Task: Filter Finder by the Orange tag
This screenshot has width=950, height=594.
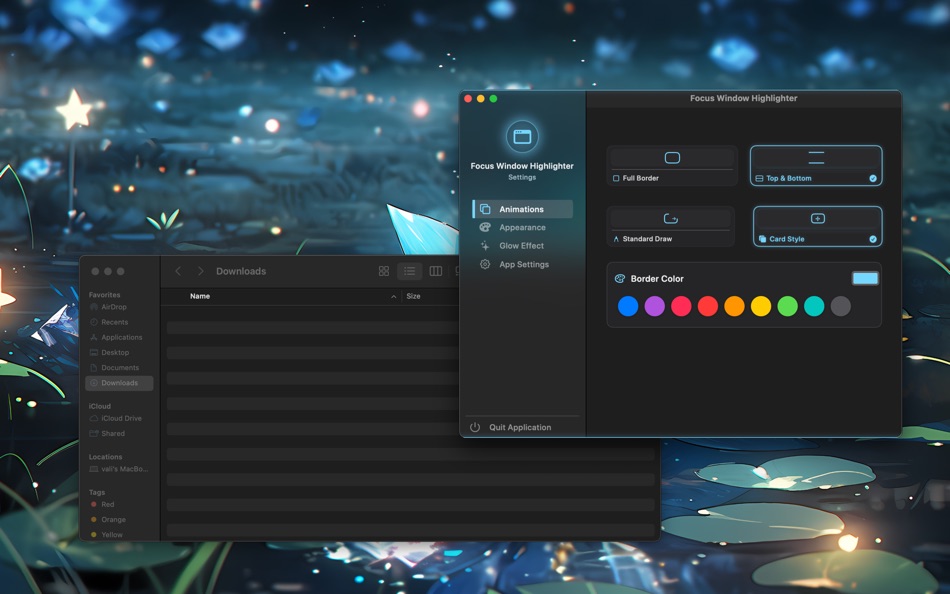Action: 113,519
